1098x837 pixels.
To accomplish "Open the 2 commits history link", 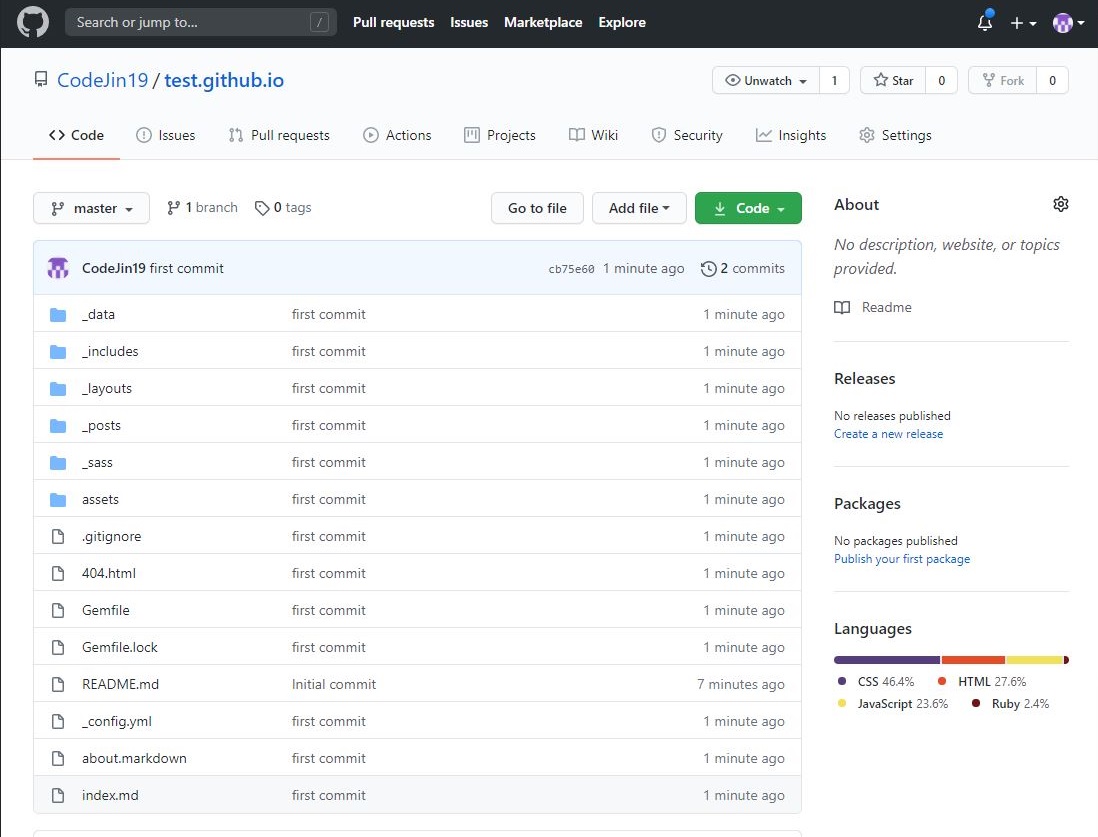I will pos(743,269).
